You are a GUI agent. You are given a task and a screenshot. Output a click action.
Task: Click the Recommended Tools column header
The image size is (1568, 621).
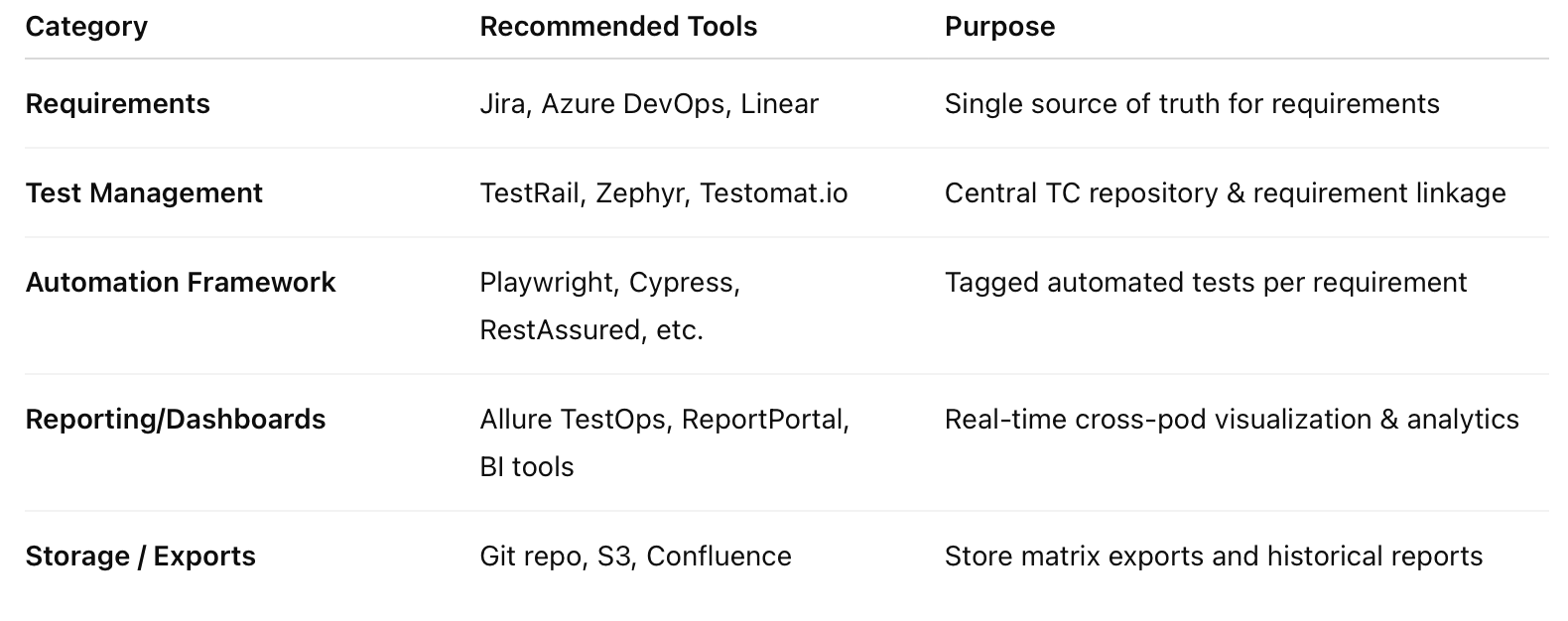coord(617,27)
